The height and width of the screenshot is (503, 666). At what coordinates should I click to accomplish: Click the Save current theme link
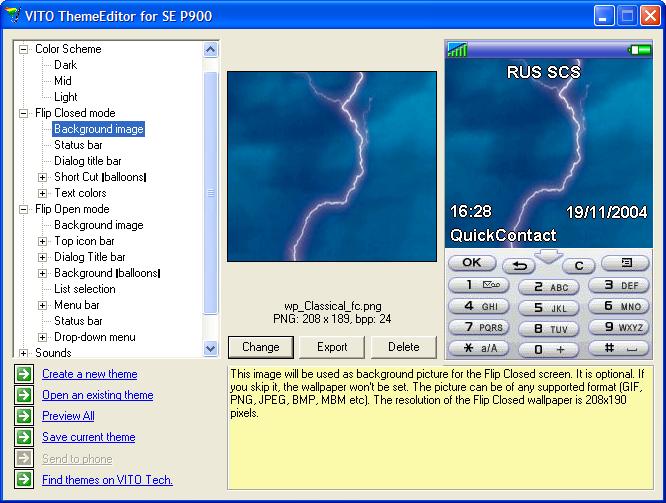tap(89, 437)
